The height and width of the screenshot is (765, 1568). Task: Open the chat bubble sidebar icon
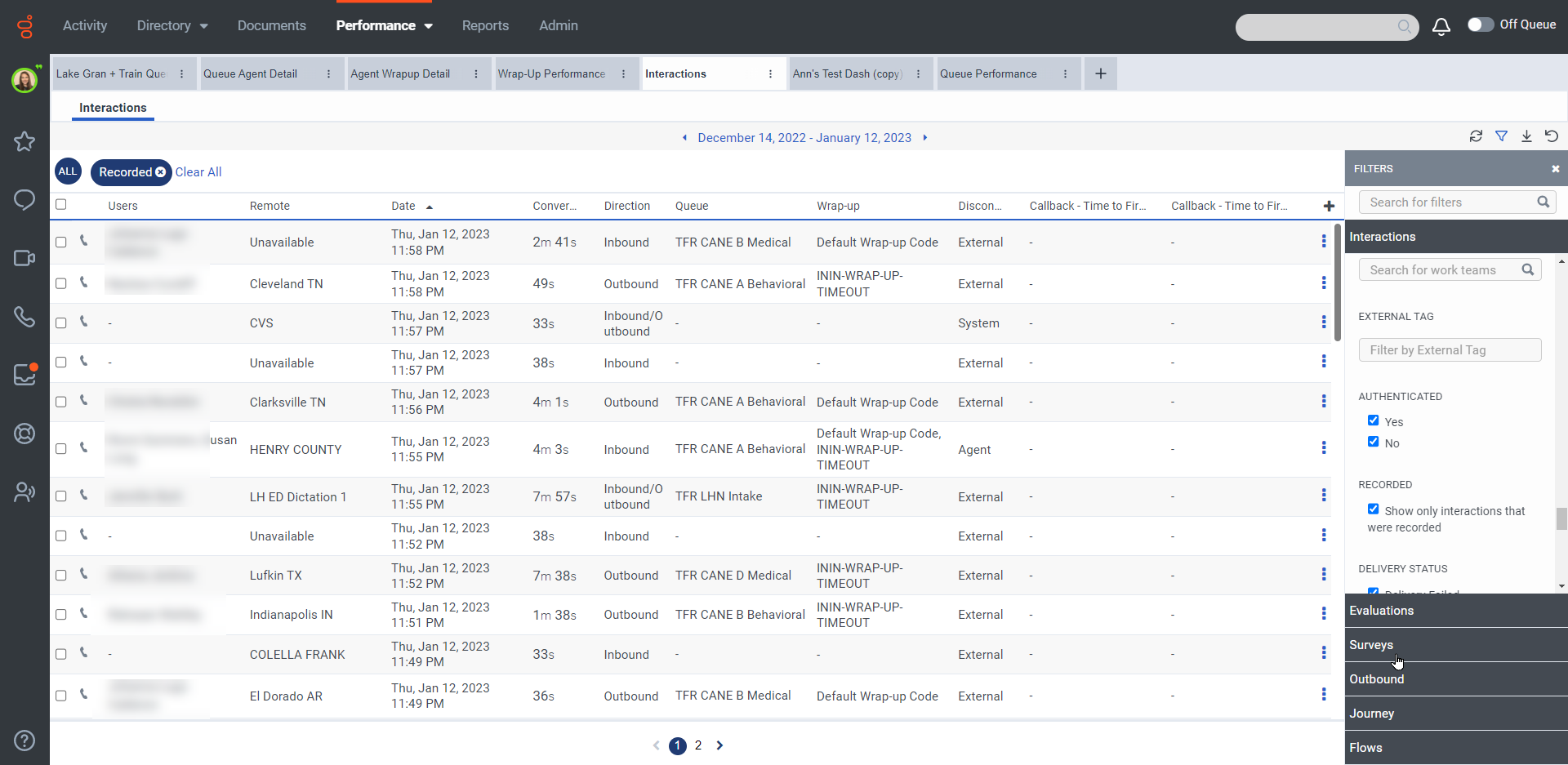pyautogui.click(x=24, y=200)
